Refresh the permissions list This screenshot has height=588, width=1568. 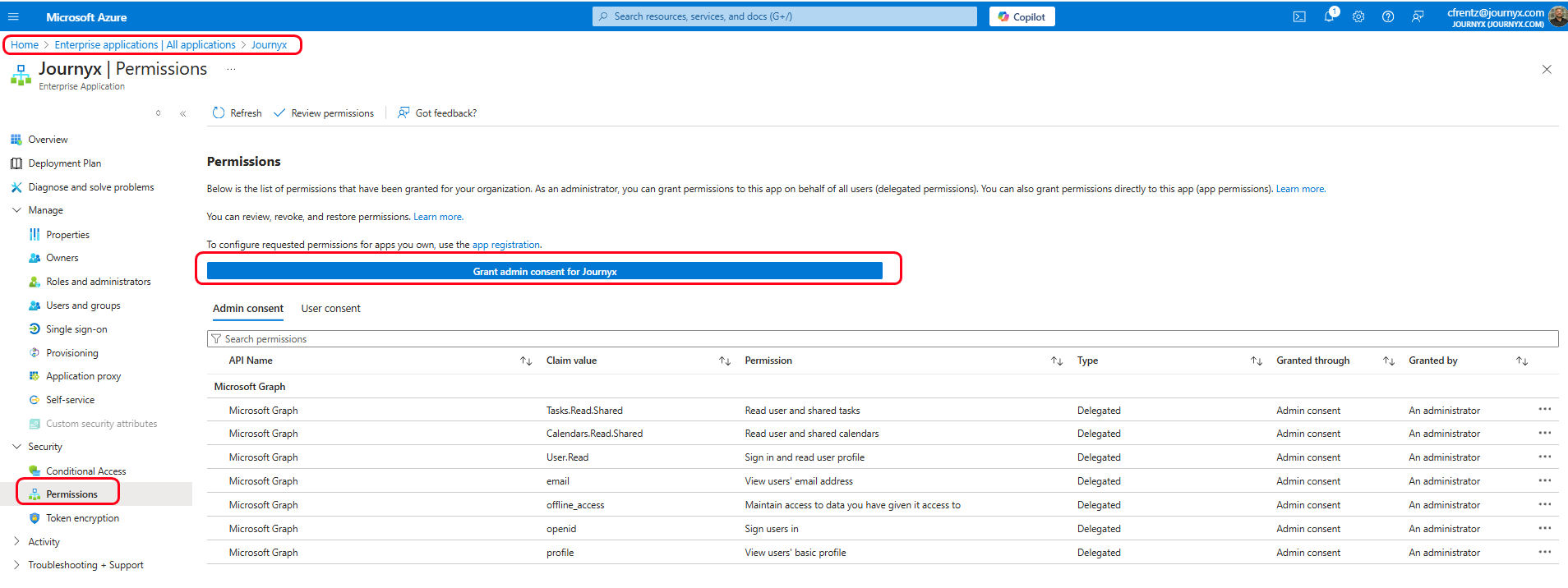click(237, 113)
